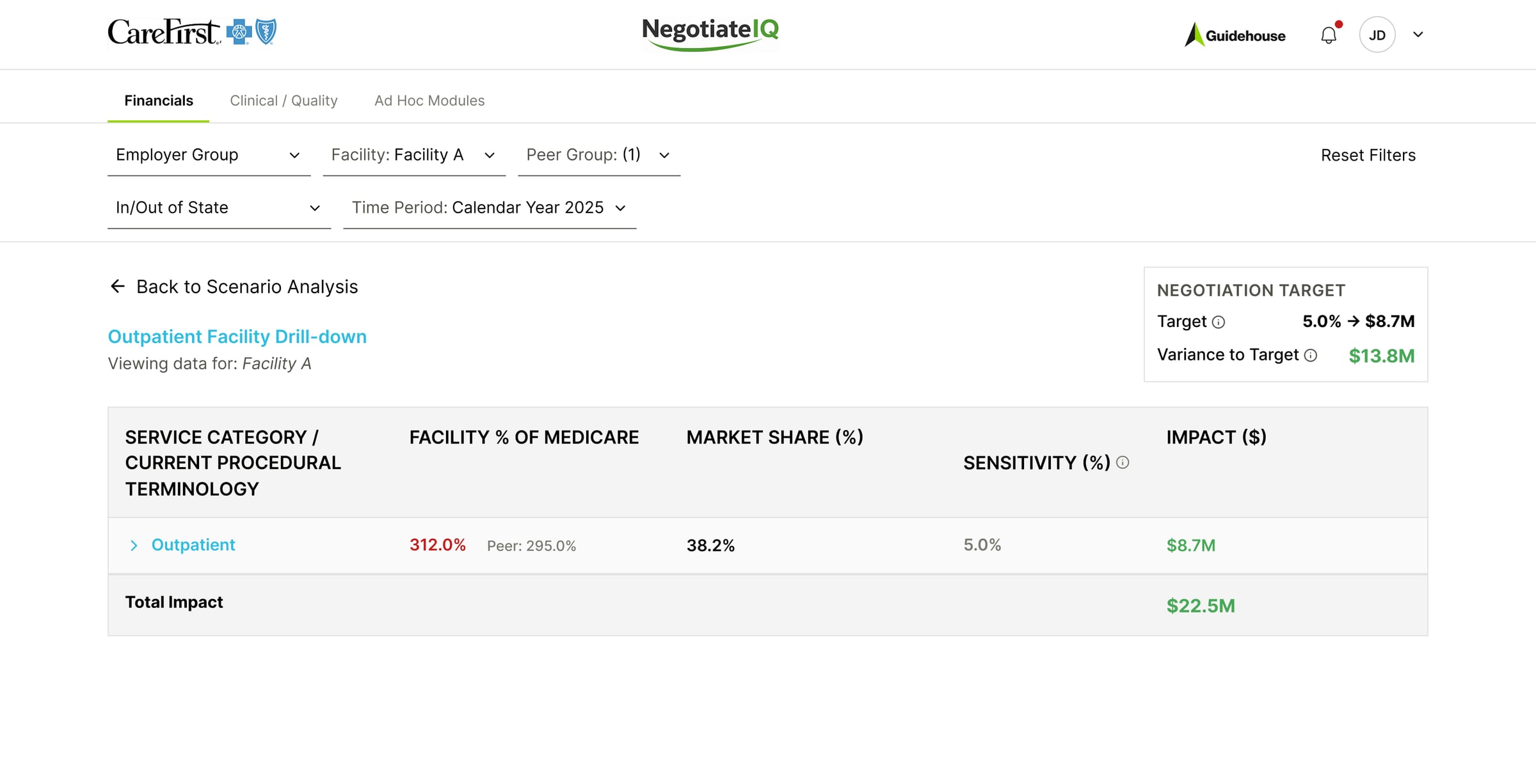Open the Peer Group dropdown
The width and height of the screenshot is (1536, 784).
(x=598, y=155)
